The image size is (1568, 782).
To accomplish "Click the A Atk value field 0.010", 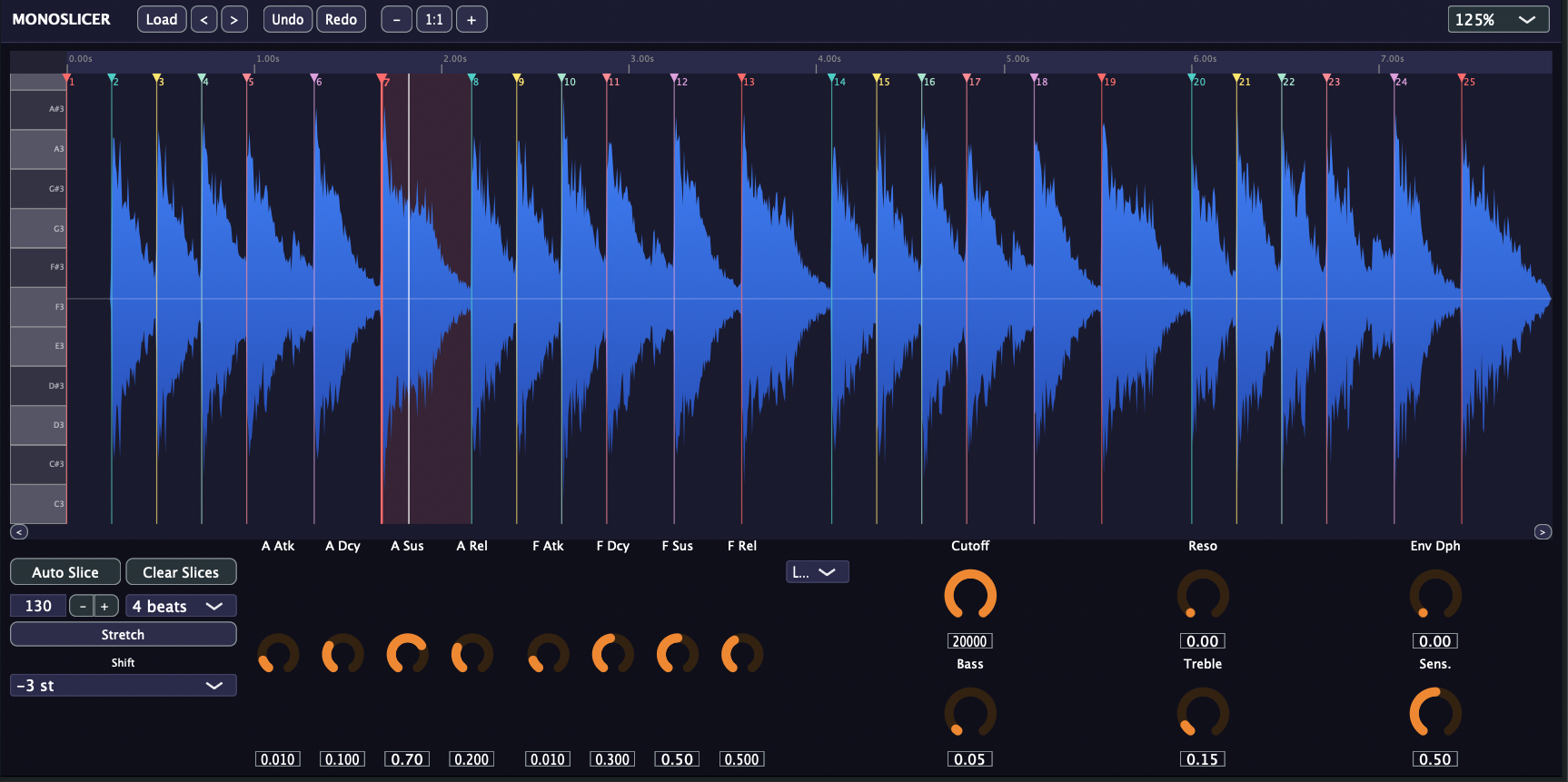I will 278,759.
